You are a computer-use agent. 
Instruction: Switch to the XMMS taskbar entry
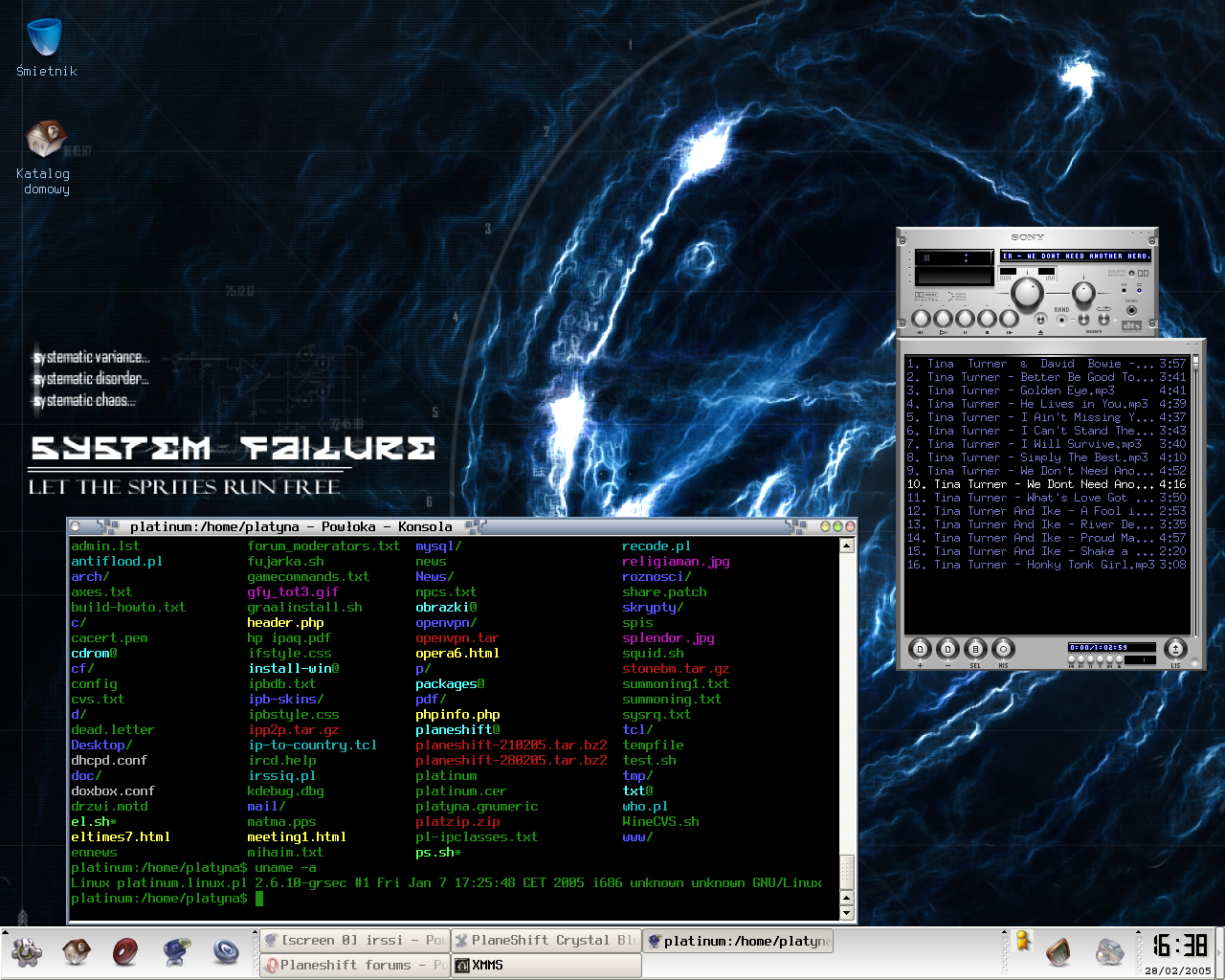click(546, 965)
